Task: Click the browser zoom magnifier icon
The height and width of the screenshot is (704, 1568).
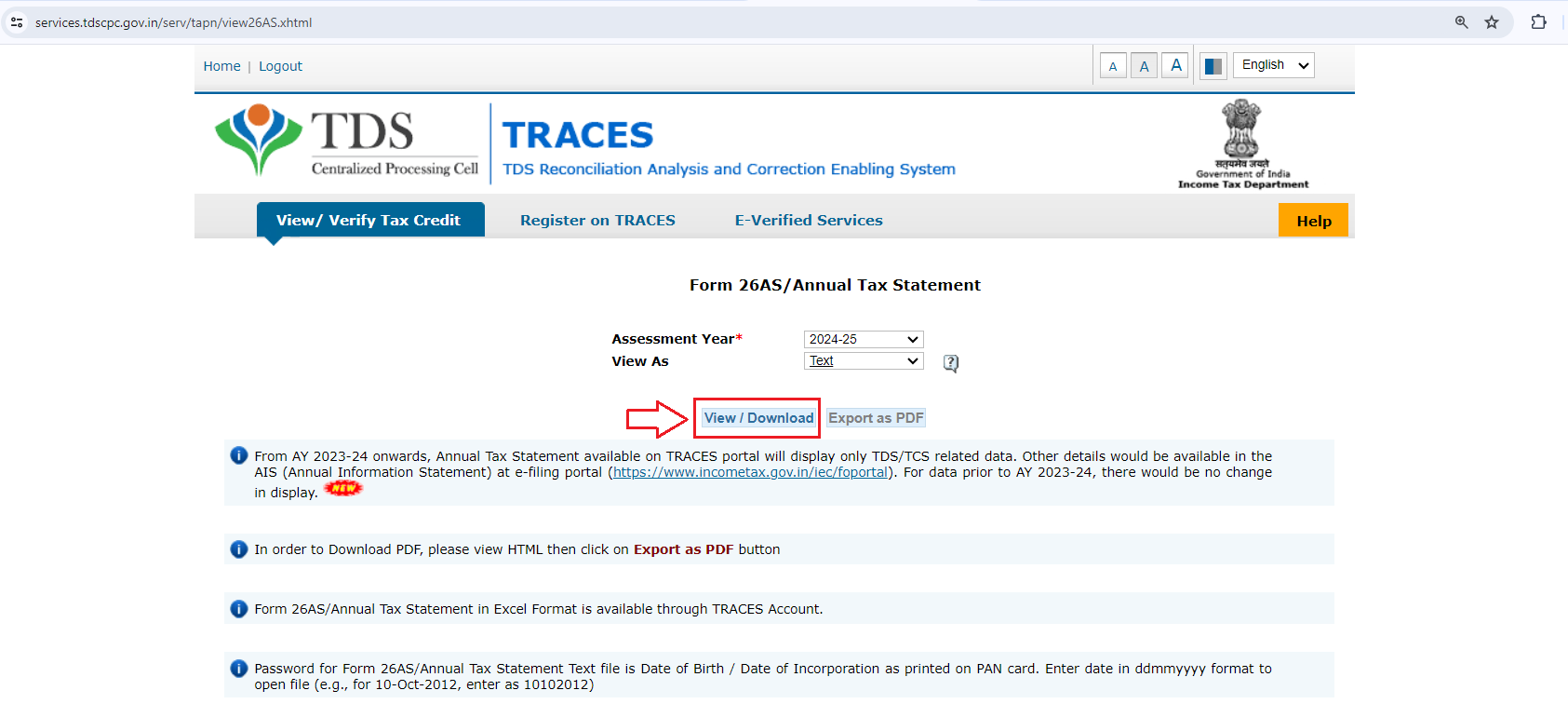Action: click(x=1461, y=22)
